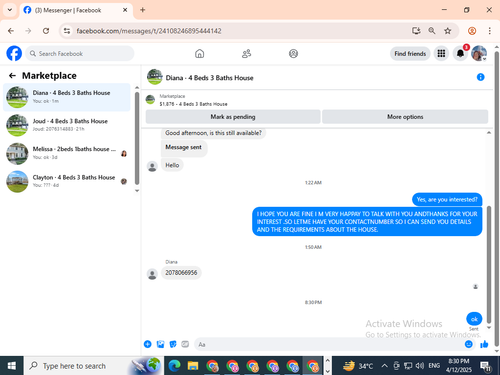
Task: Open Diana's chat header name
Action: coord(209,78)
